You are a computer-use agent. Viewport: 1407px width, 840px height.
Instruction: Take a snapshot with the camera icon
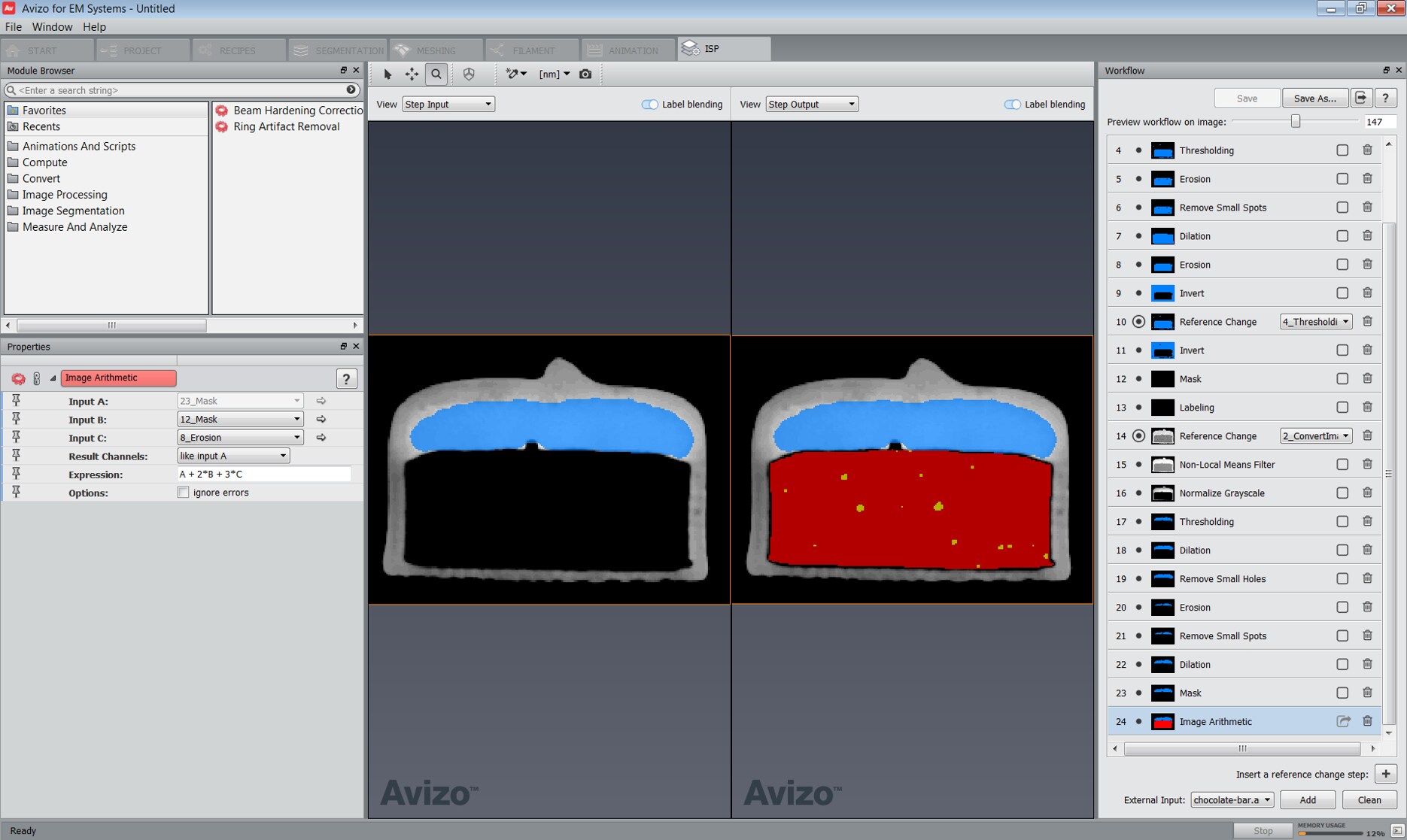click(585, 74)
